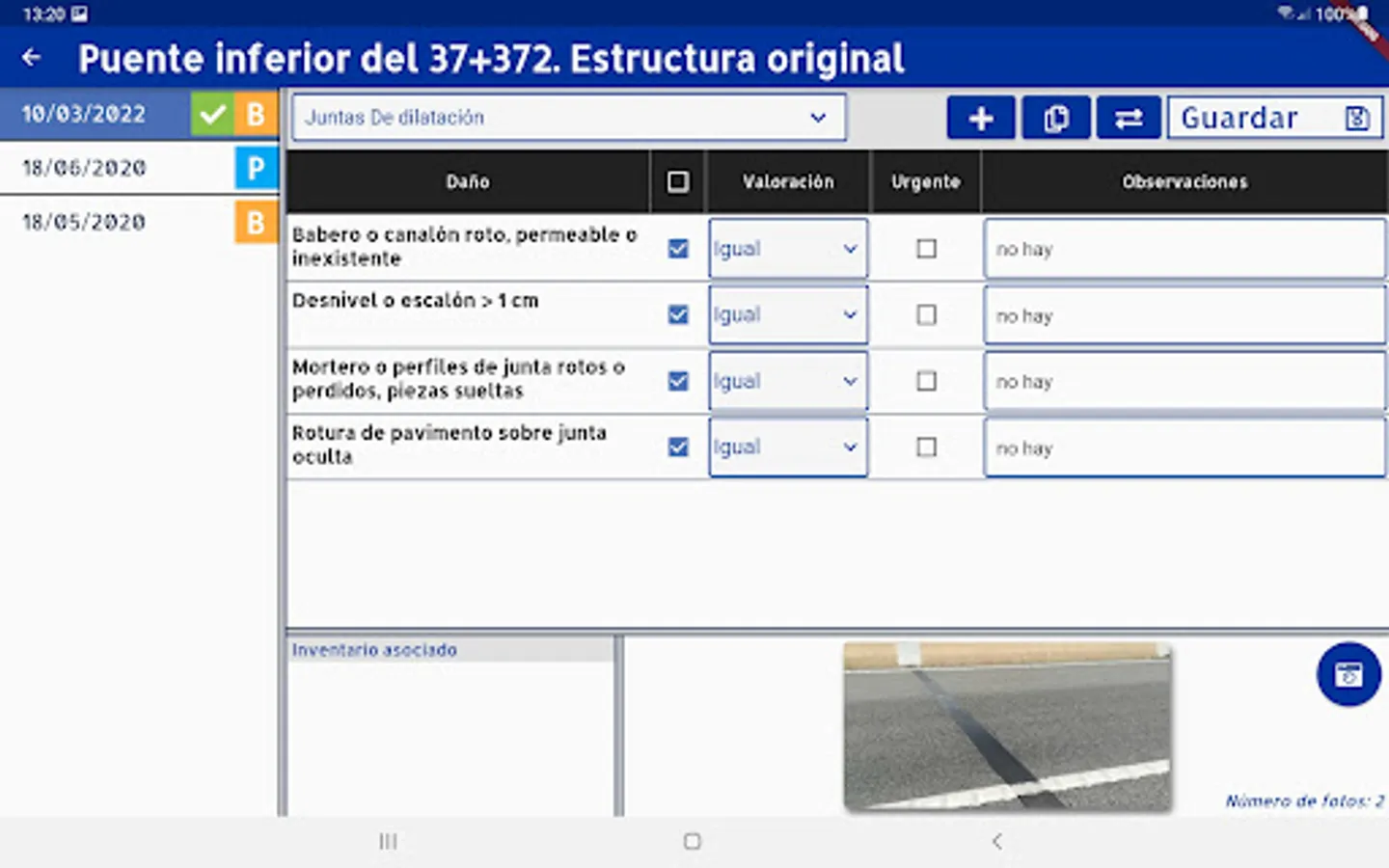This screenshot has width=1389, height=868.
Task: Open the Valoración dropdown for 'Babero o canalón roto'
Action: tap(787, 248)
